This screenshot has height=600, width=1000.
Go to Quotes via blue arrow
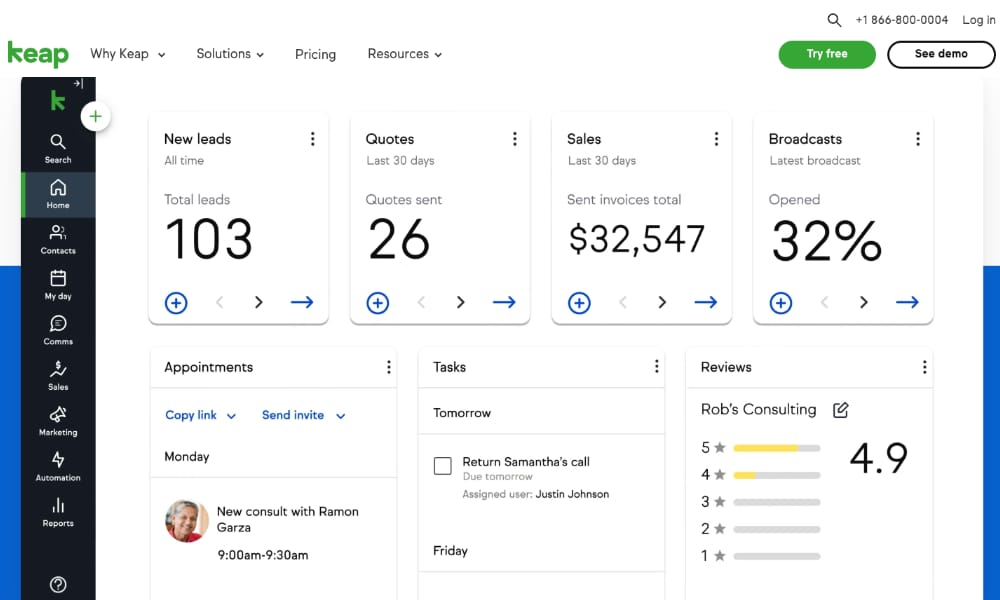click(504, 302)
